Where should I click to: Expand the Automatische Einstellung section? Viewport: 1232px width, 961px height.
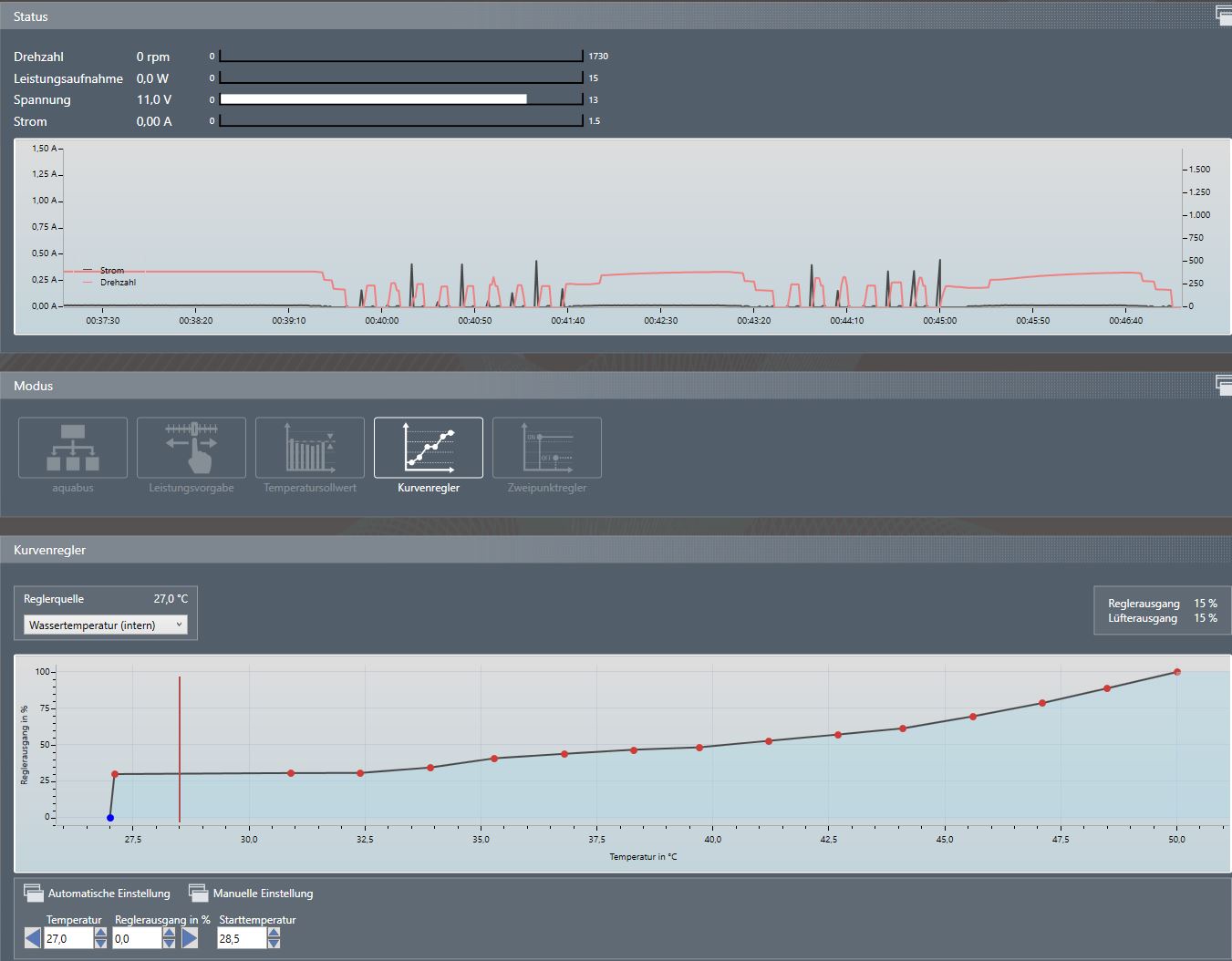[34, 893]
